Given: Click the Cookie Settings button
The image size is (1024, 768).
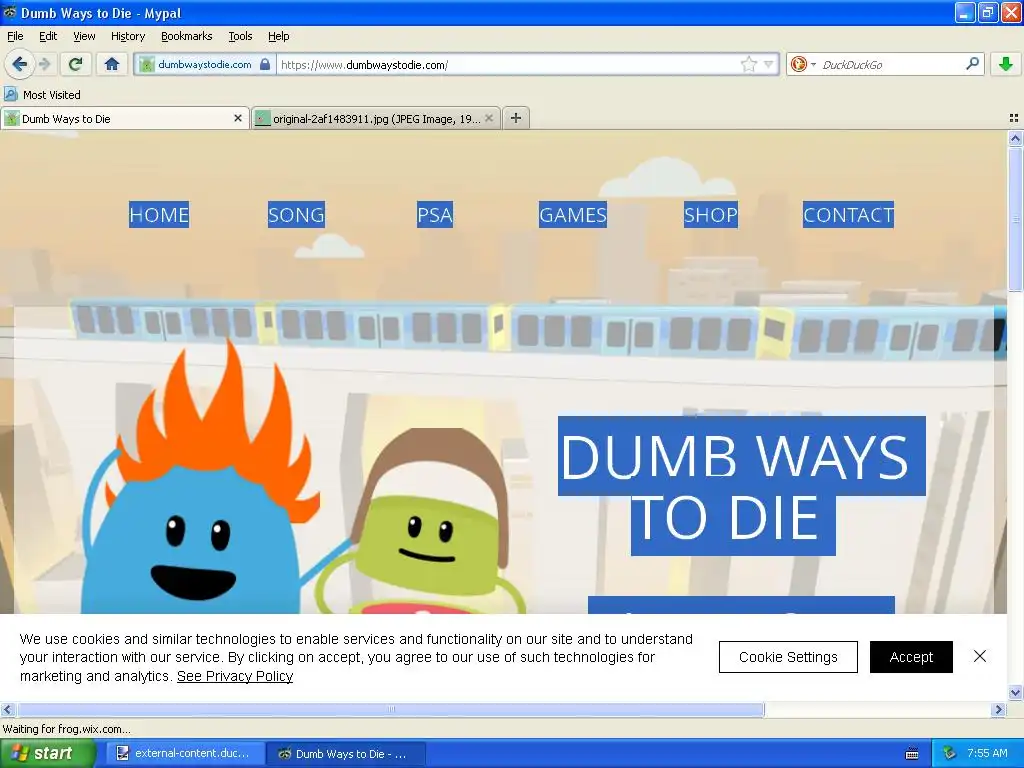Looking at the screenshot, I should 788,657.
